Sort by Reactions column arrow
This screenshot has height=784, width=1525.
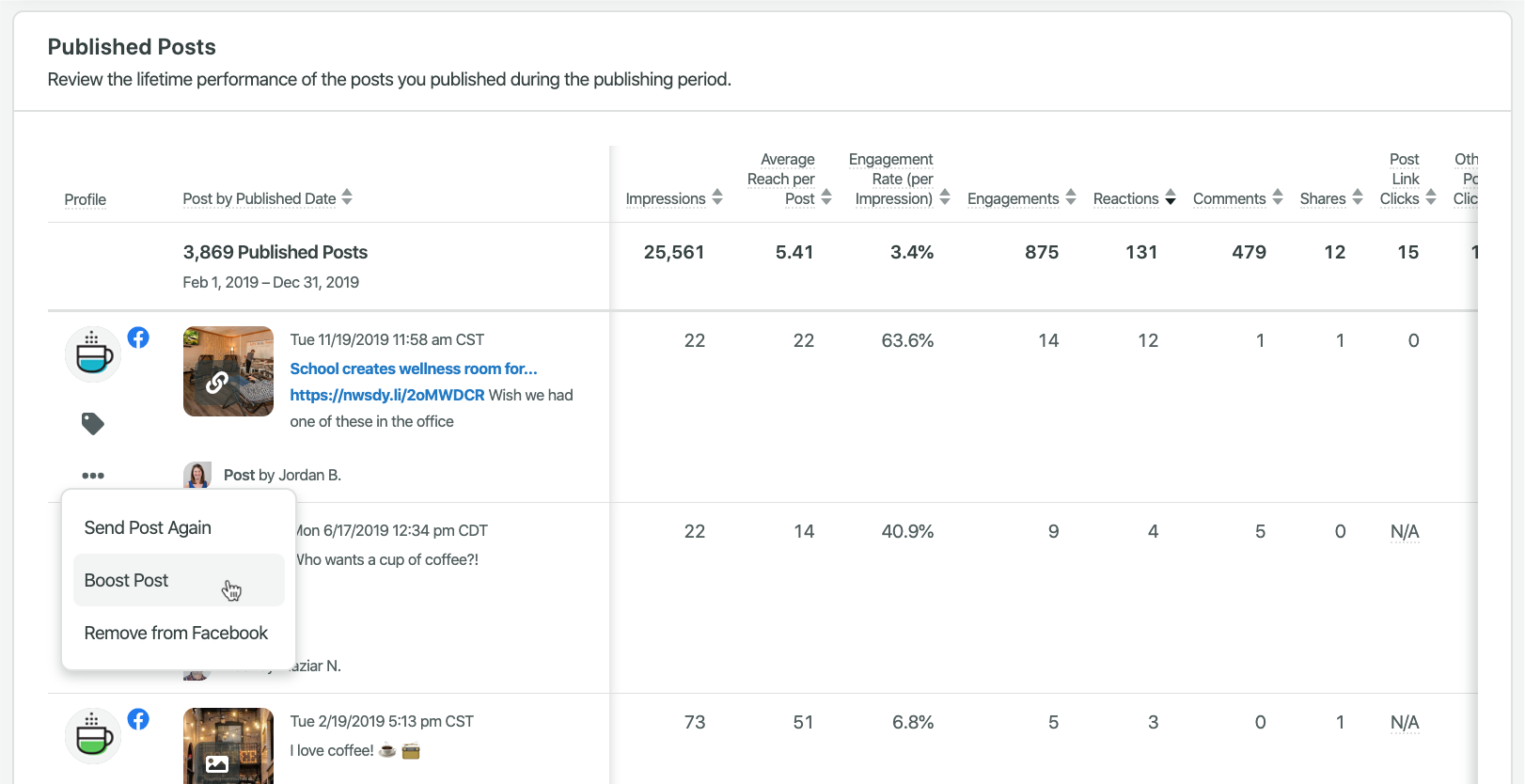[1171, 197]
